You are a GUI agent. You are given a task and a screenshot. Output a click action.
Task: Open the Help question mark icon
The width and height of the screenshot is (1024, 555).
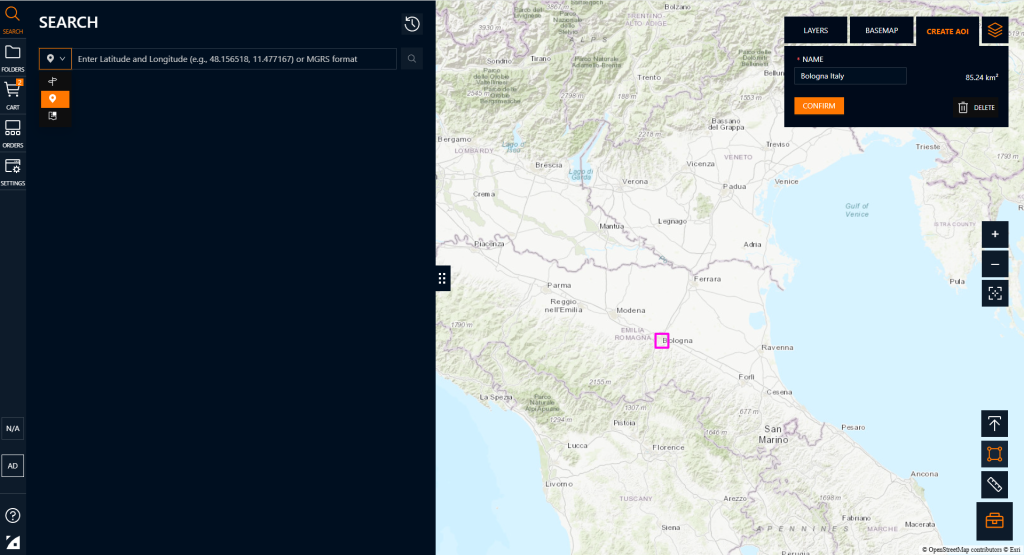click(12, 515)
